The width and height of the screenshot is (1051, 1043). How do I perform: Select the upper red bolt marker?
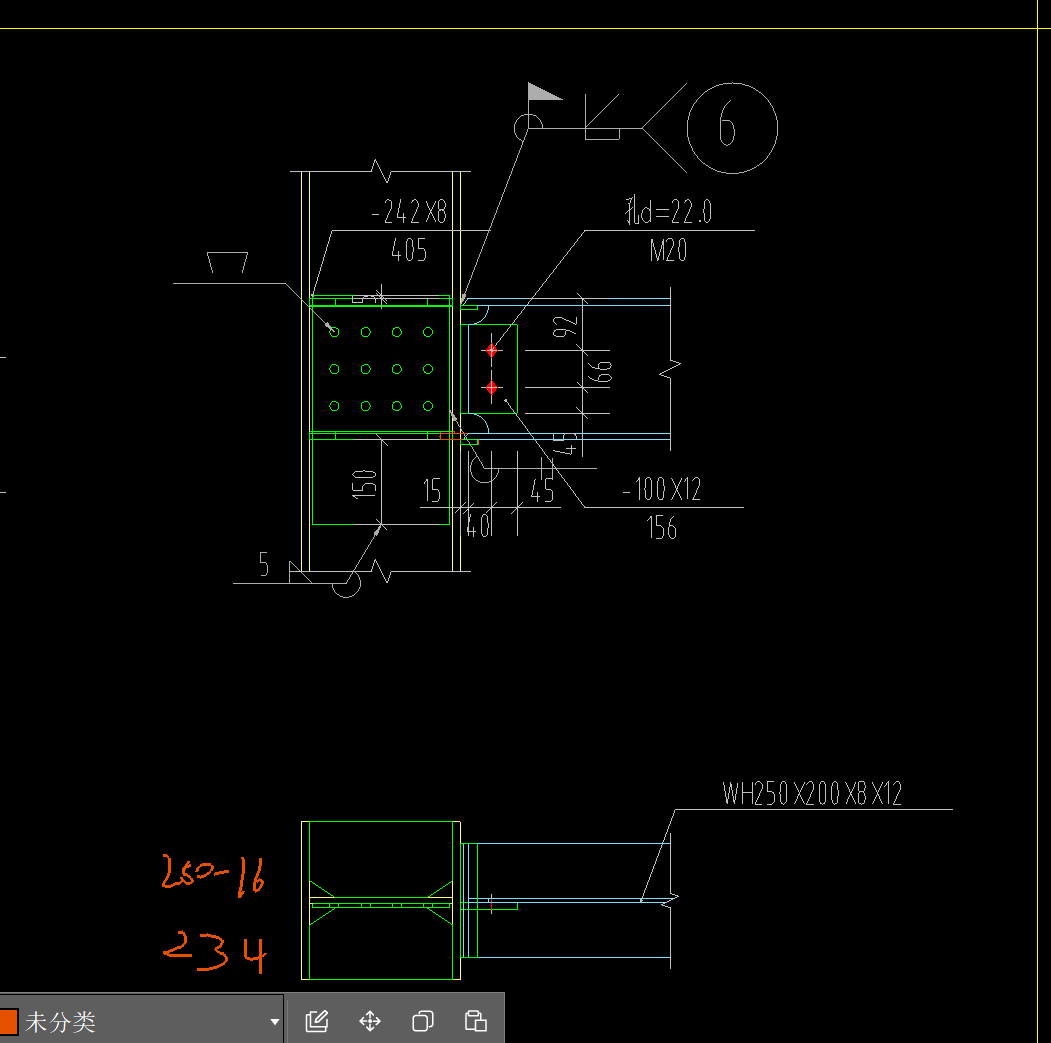[491, 350]
